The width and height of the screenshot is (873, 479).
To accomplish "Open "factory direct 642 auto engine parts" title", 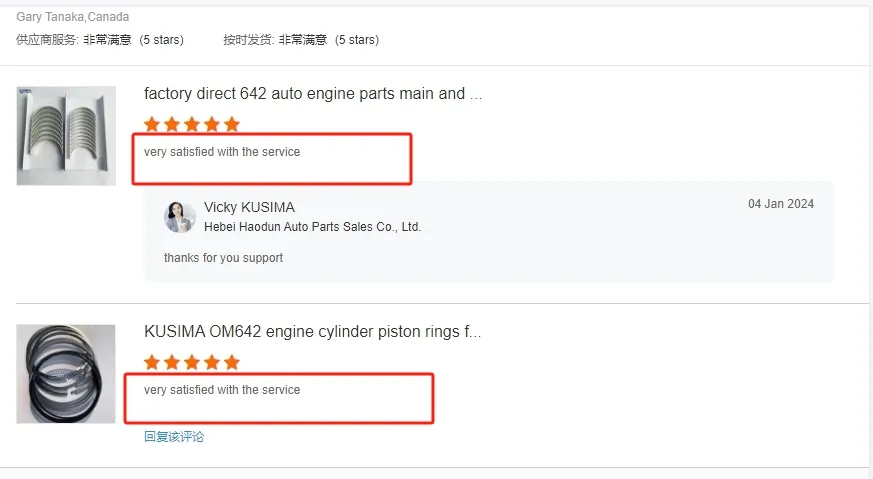I will coord(313,94).
